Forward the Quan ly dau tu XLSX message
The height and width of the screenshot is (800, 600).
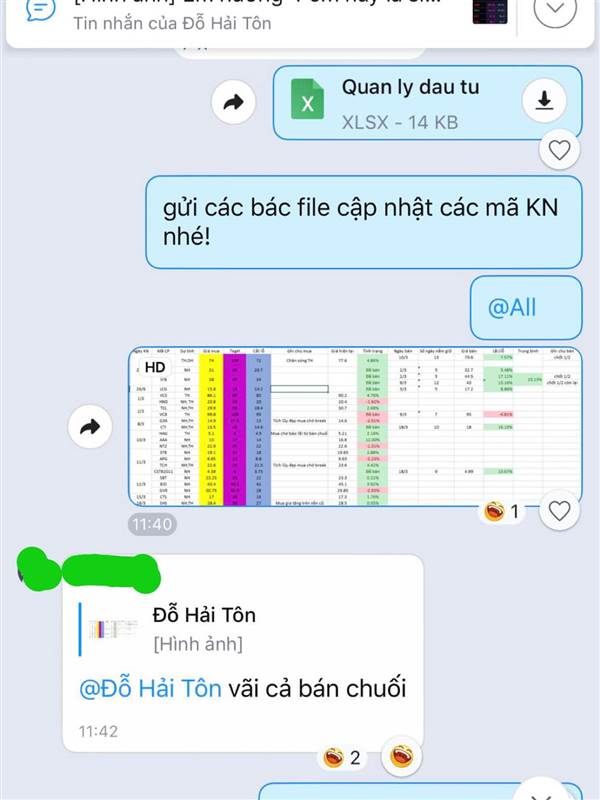coord(234,103)
